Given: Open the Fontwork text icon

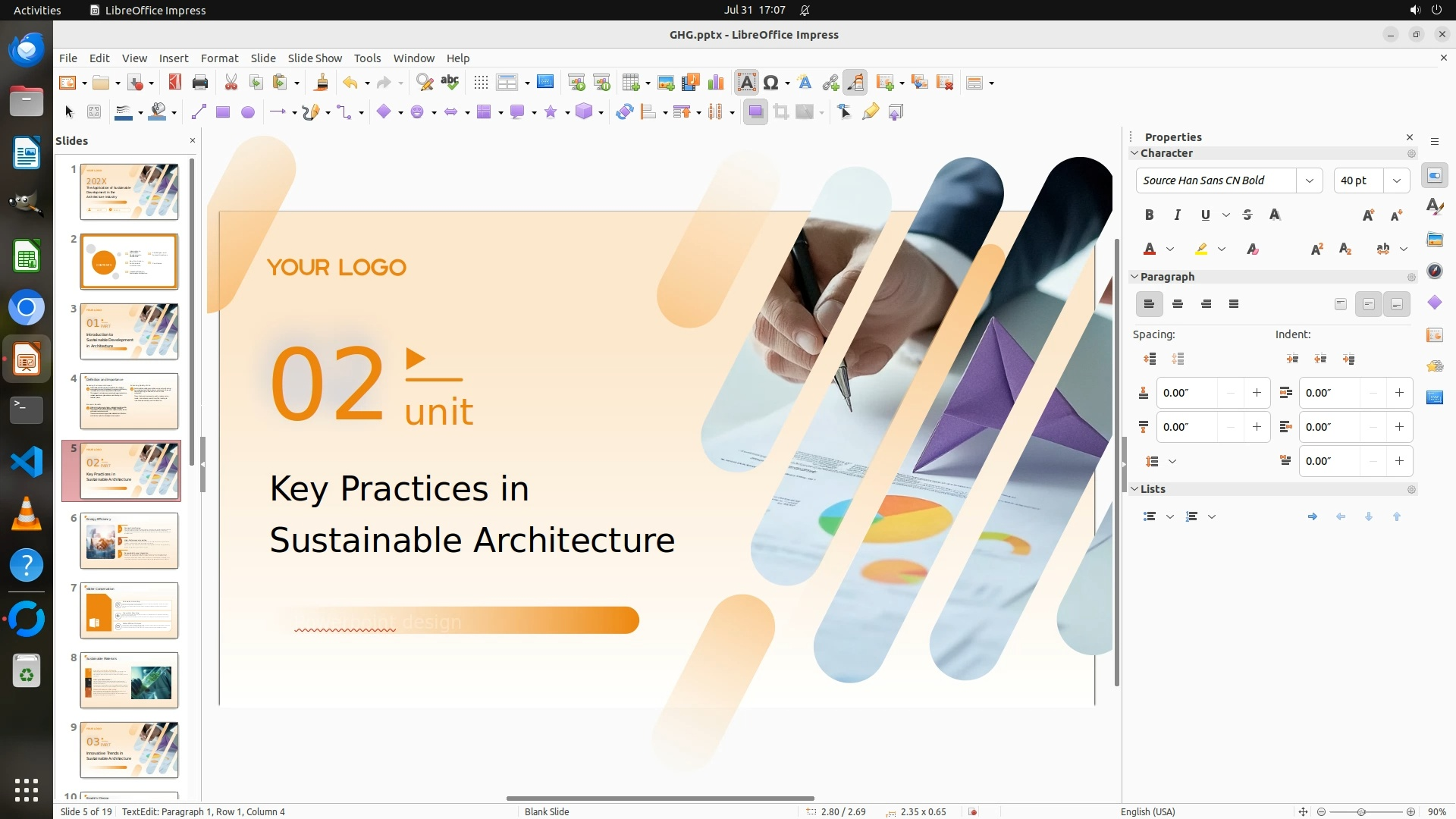Looking at the screenshot, I should pyautogui.click(x=805, y=83).
